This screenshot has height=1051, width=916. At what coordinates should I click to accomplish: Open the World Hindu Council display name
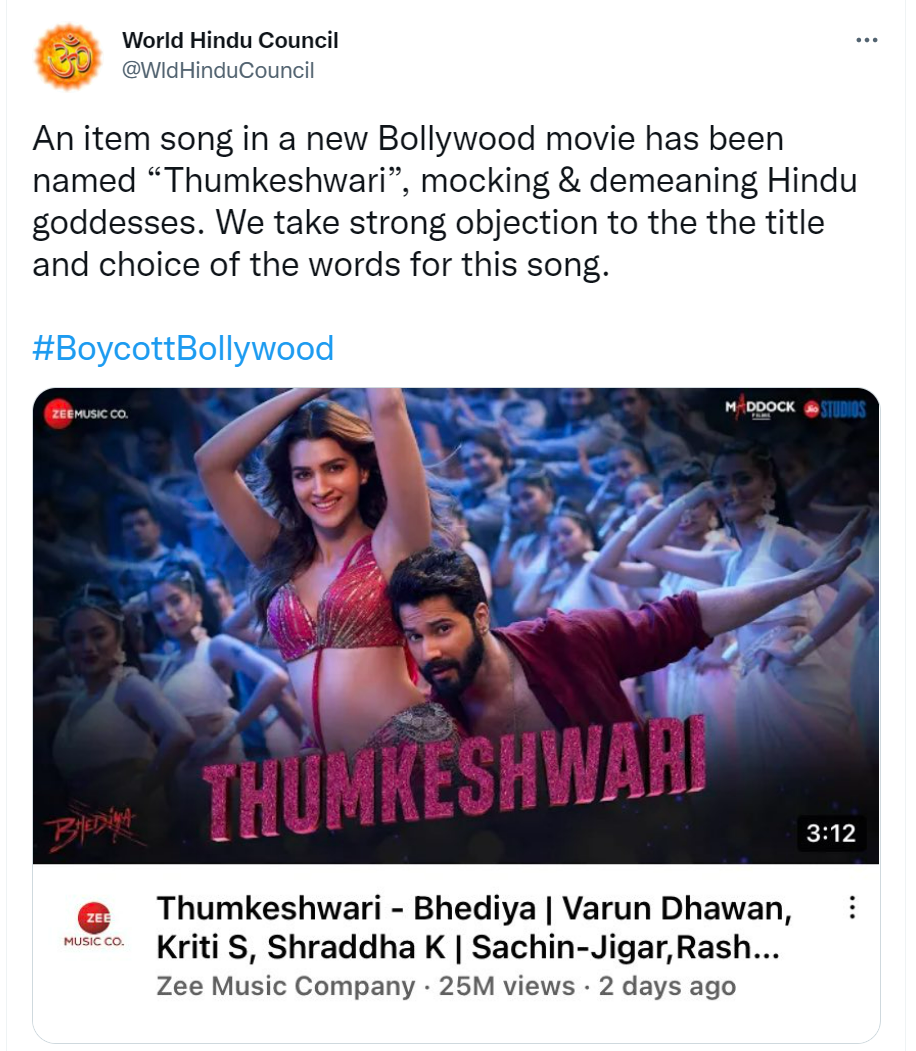(x=230, y=40)
